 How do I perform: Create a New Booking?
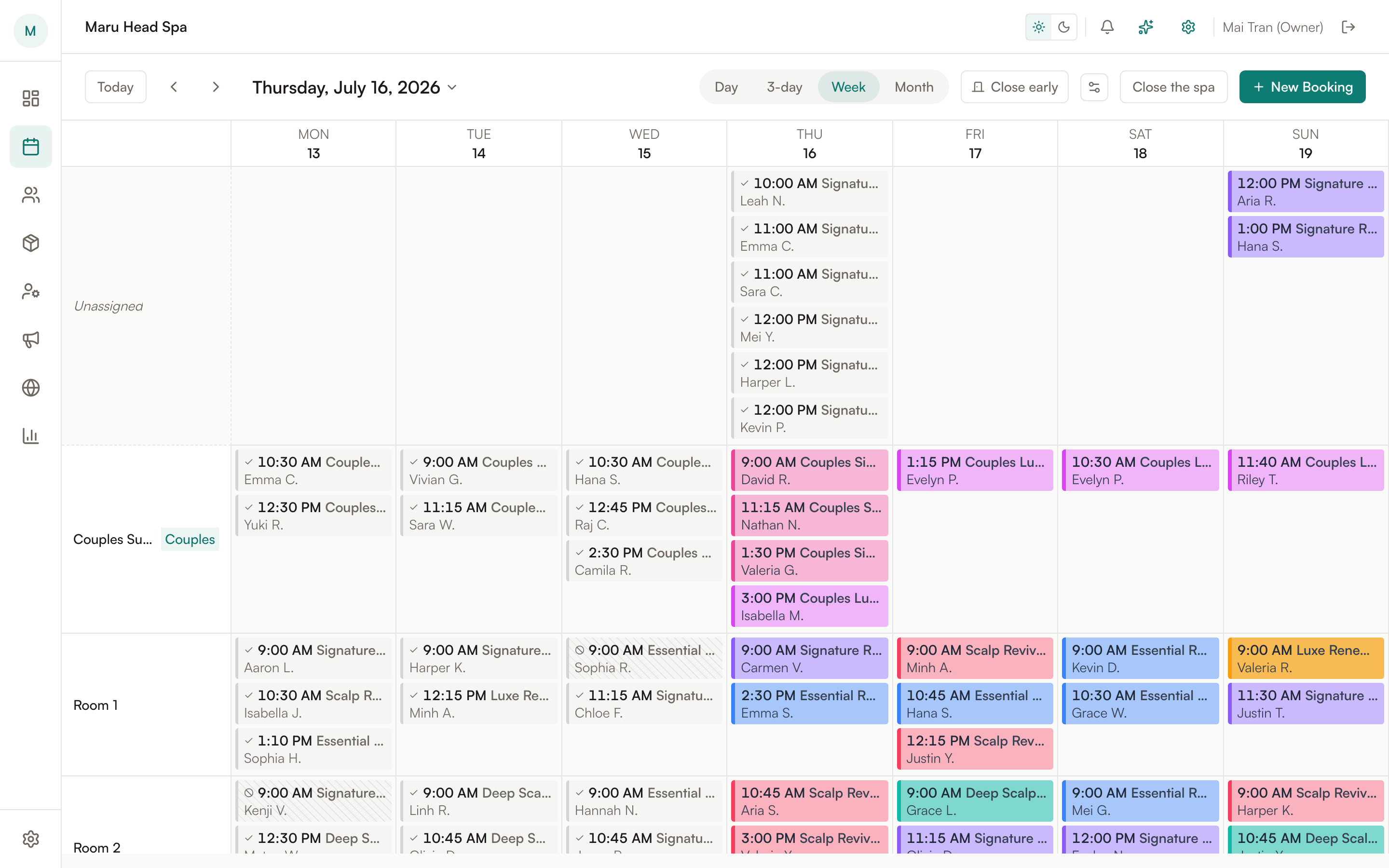point(1302,87)
